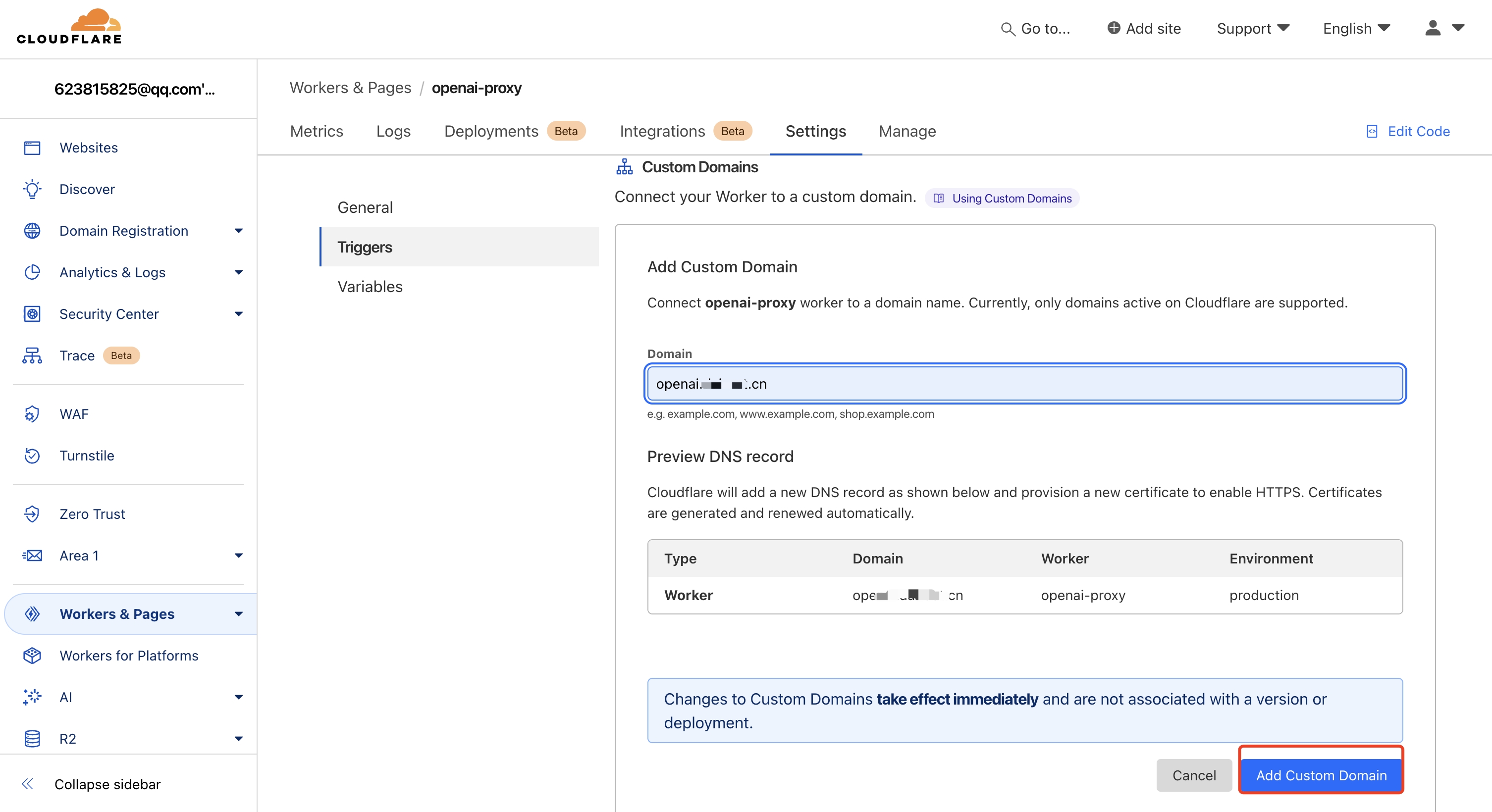Open the account menu arrow
The height and width of the screenshot is (812, 1492).
click(x=1458, y=28)
